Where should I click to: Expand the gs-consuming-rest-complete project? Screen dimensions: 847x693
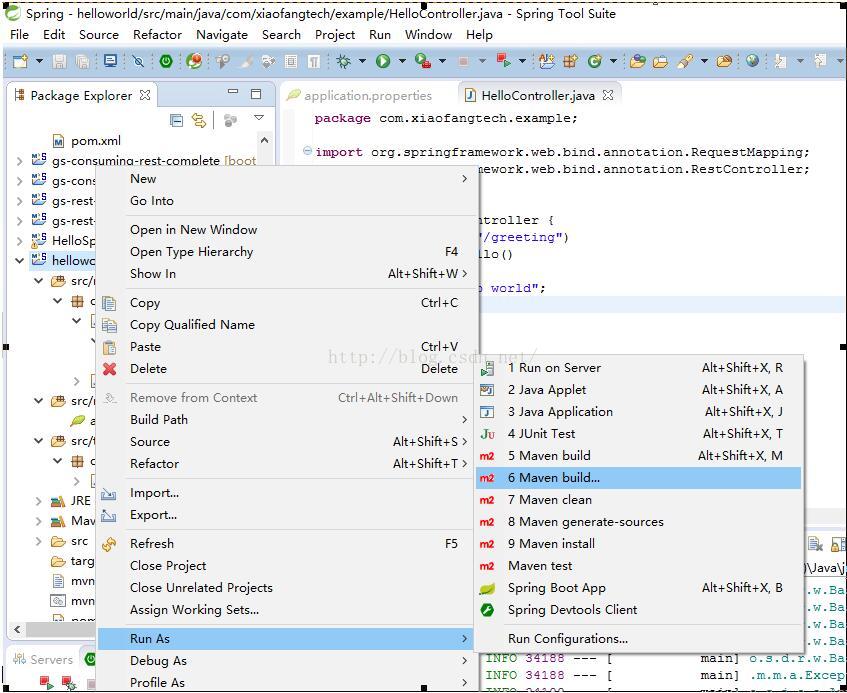[19, 161]
